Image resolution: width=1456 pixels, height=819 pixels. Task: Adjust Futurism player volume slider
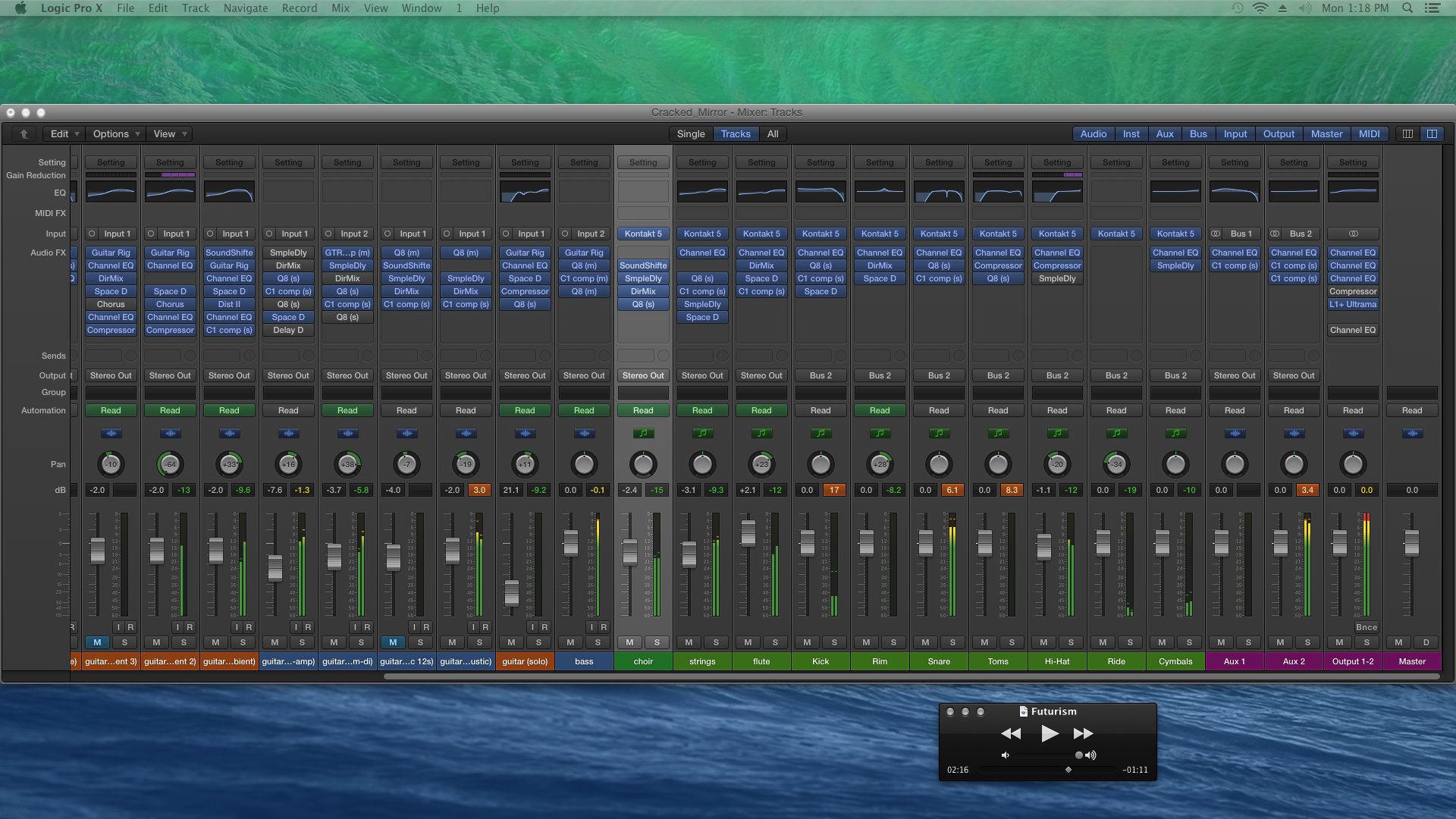(x=1079, y=755)
